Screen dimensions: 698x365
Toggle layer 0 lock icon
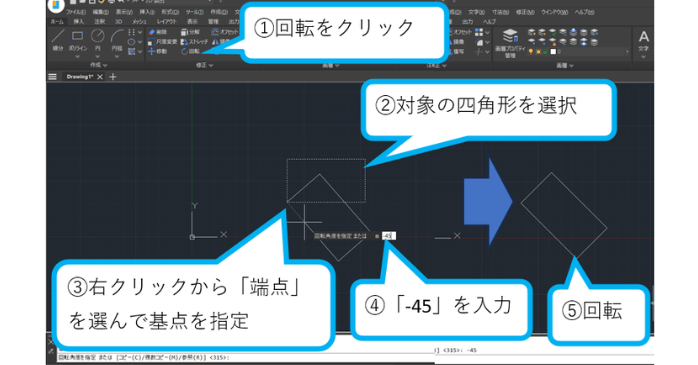coord(545,52)
